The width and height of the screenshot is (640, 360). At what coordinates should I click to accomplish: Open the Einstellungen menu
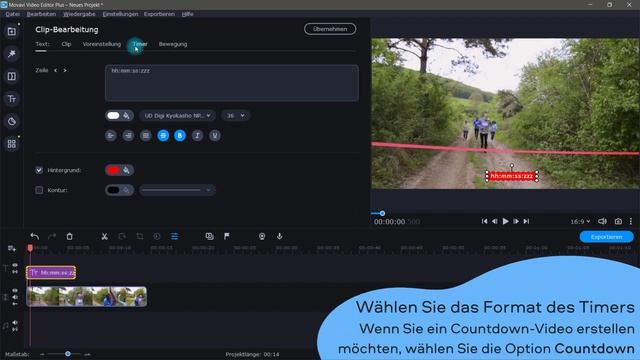click(120, 14)
